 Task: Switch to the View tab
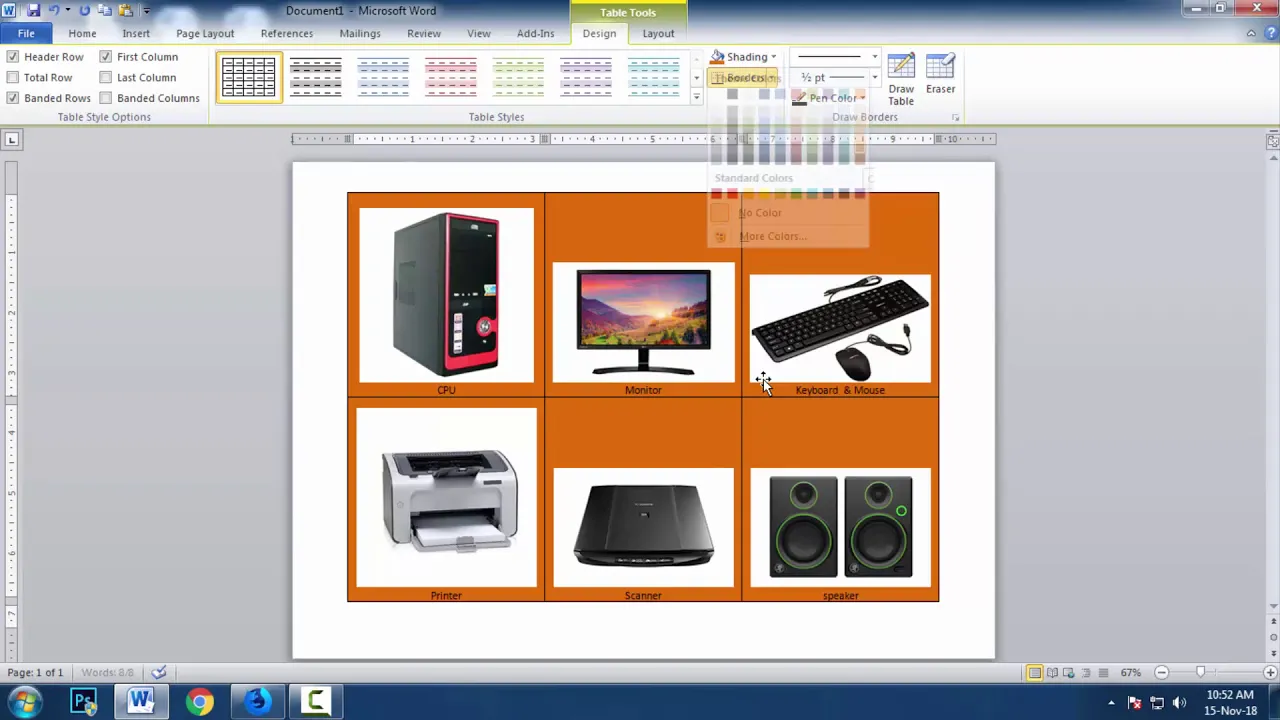coord(479,33)
